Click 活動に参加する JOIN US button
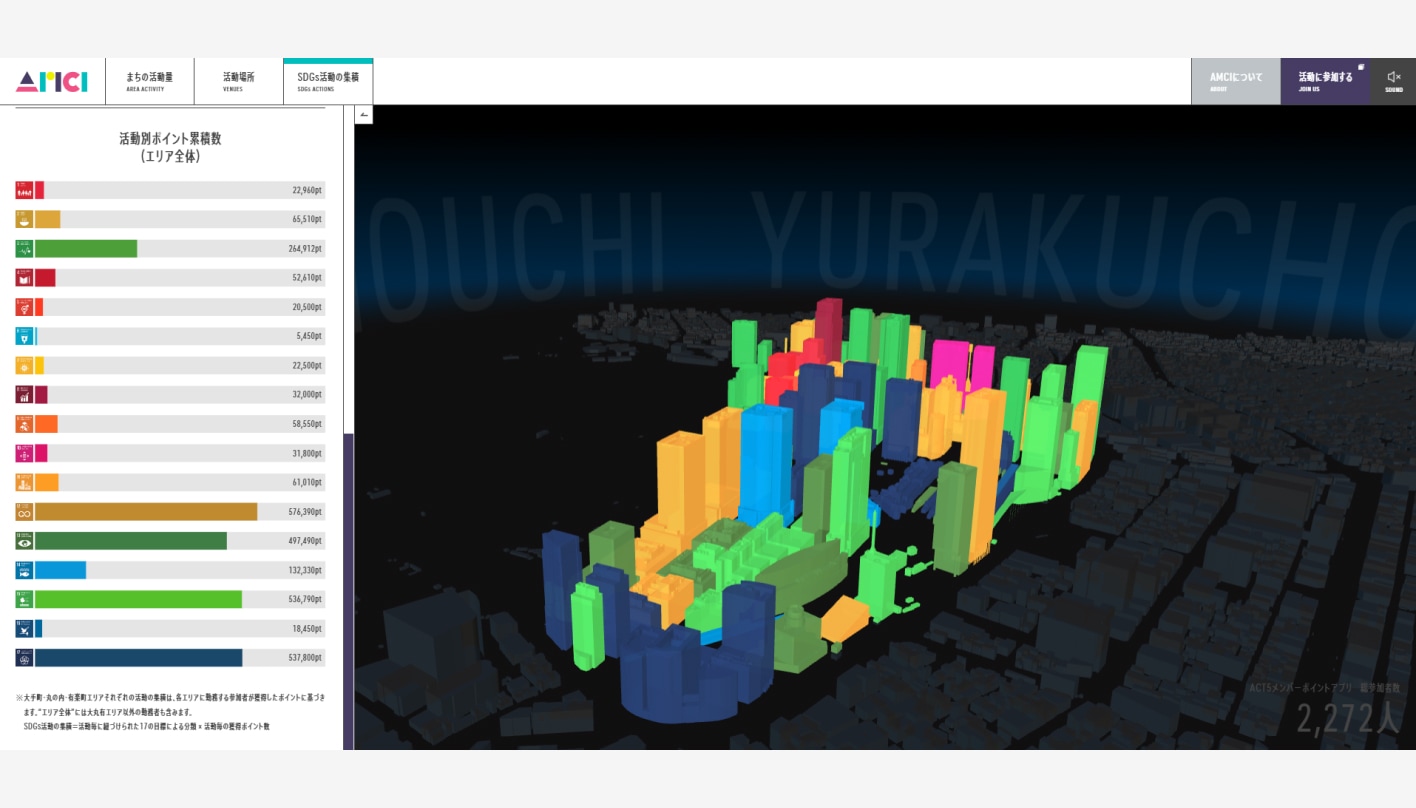The image size is (1416, 808). point(1326,81)
